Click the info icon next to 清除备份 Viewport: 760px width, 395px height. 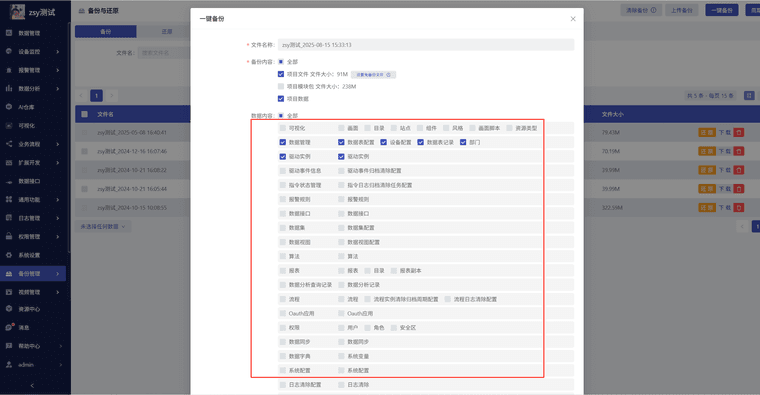click(x=653, y=10)
